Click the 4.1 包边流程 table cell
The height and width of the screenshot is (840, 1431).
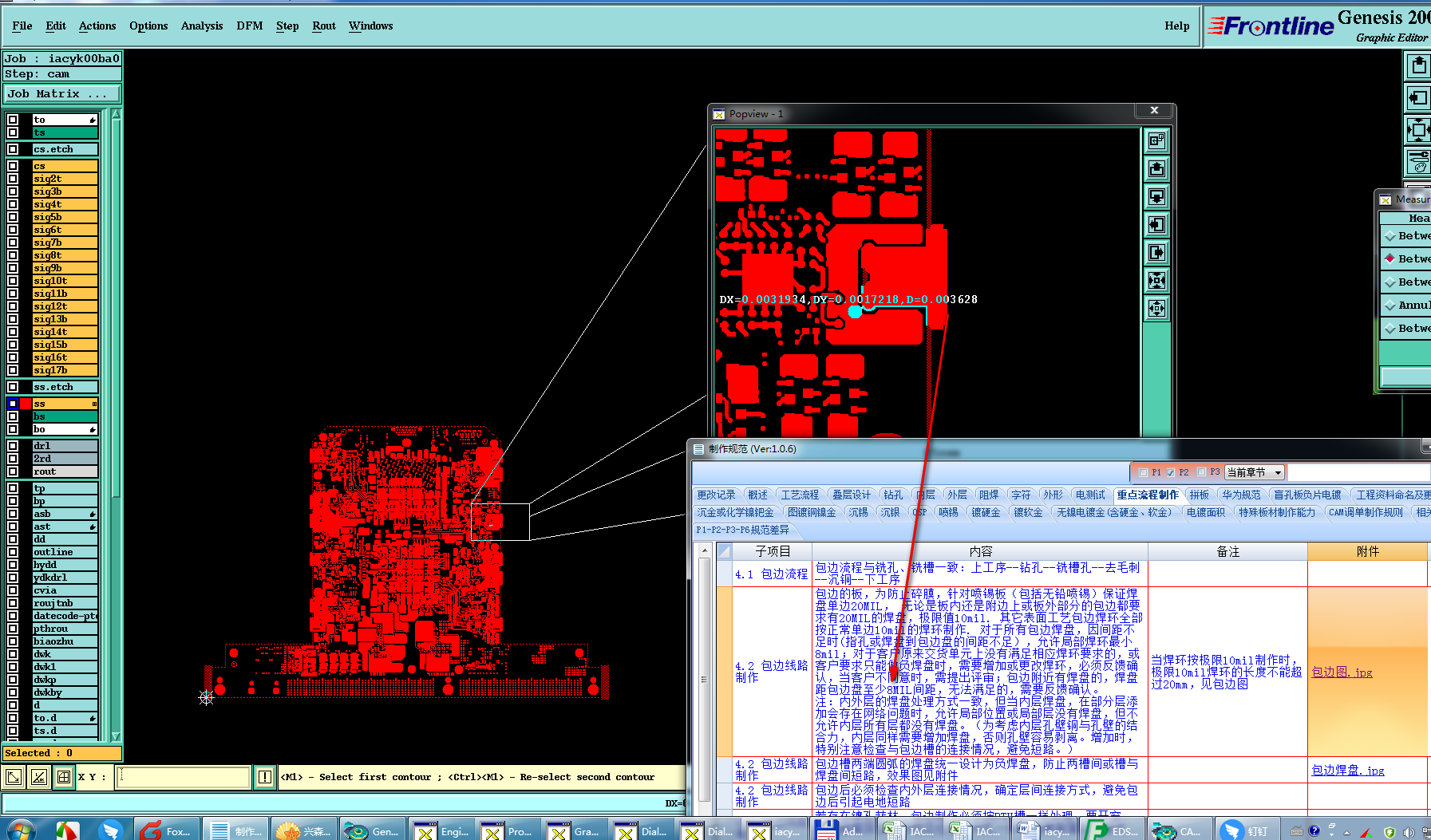(x=772, y=574)
